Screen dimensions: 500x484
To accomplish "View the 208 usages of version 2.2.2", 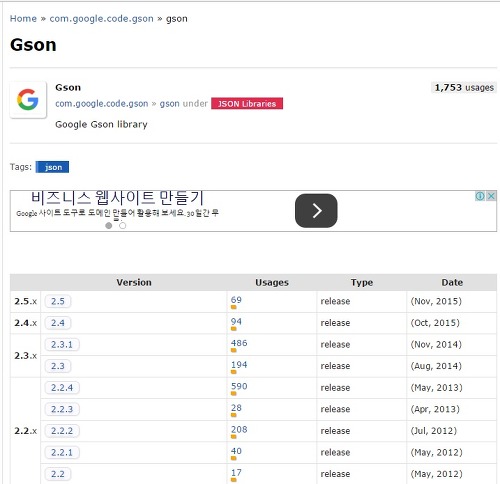I will tap(239, 429).
